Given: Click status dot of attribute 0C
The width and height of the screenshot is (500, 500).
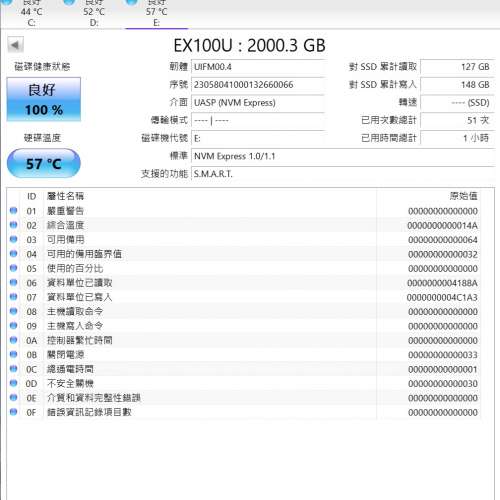Looking at the screenshot, I should 14,369.
